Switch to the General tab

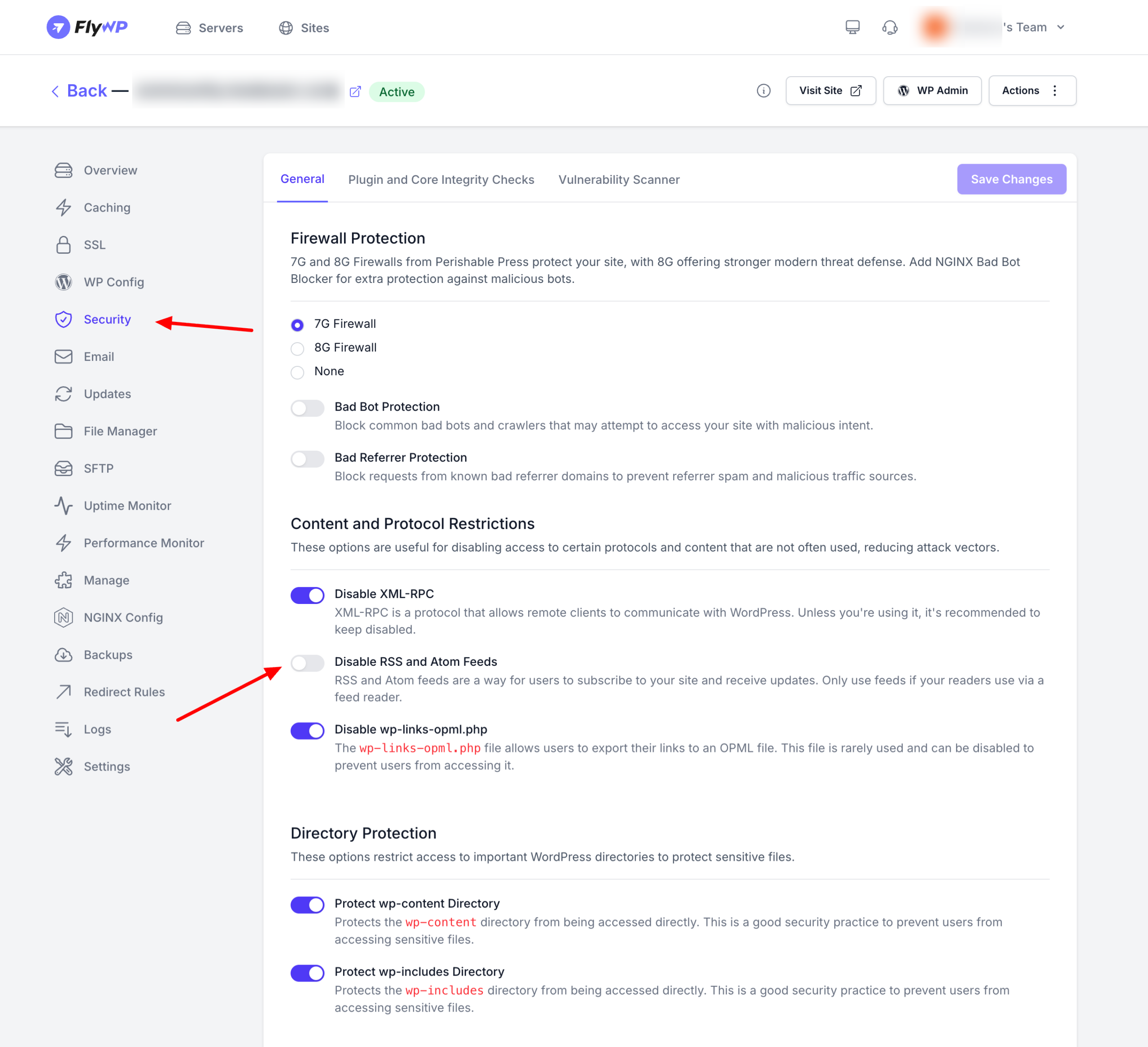[x=302, y=179]
